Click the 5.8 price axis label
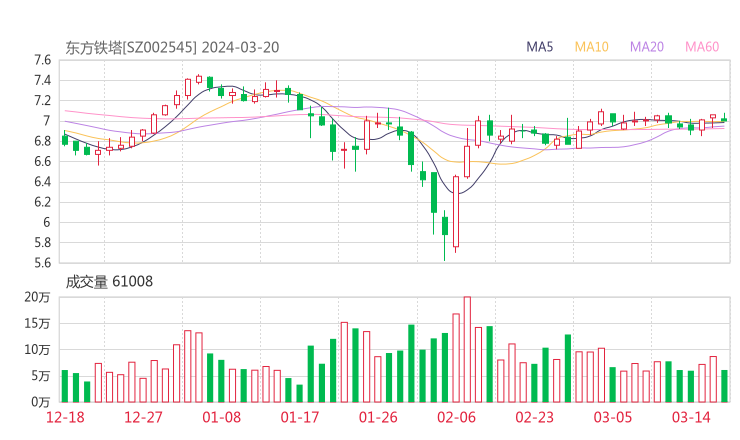 point(42,243)
